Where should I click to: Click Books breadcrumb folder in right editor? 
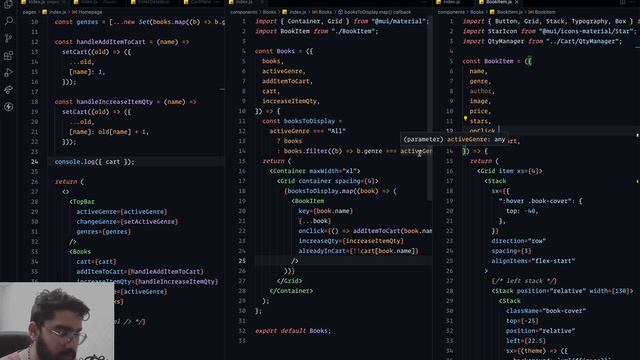pos(476,12)
